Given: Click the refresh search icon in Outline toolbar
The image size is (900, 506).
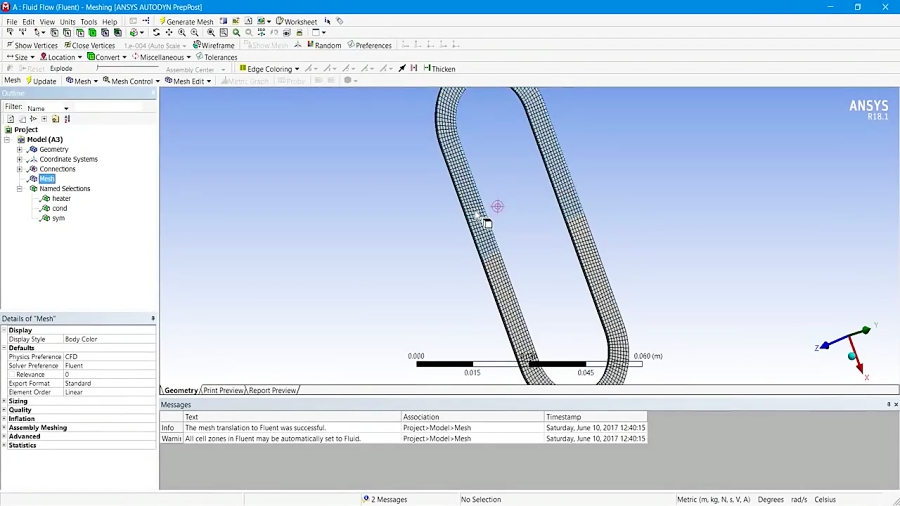Looking at the screenshot, I should point(10,119).
